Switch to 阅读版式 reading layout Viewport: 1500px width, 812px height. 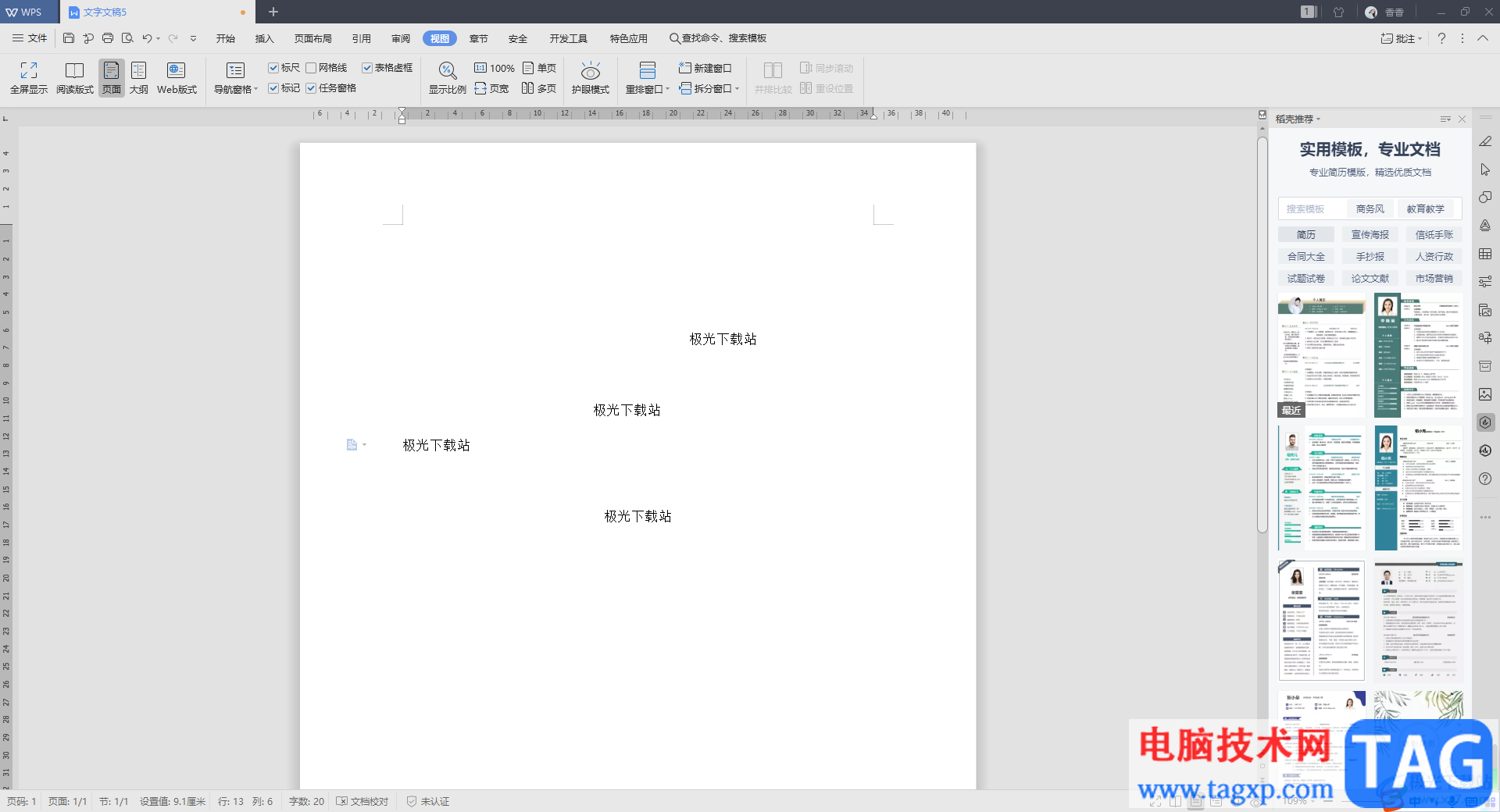coord(74,78)
